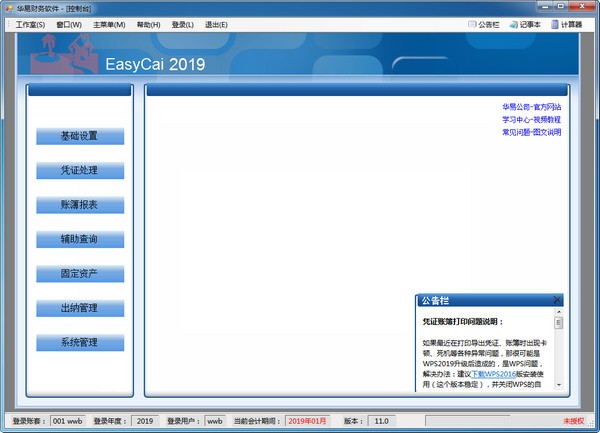Launch the 计算器 calculator tool
The image size is (600, 433).
tap(566, 24)
